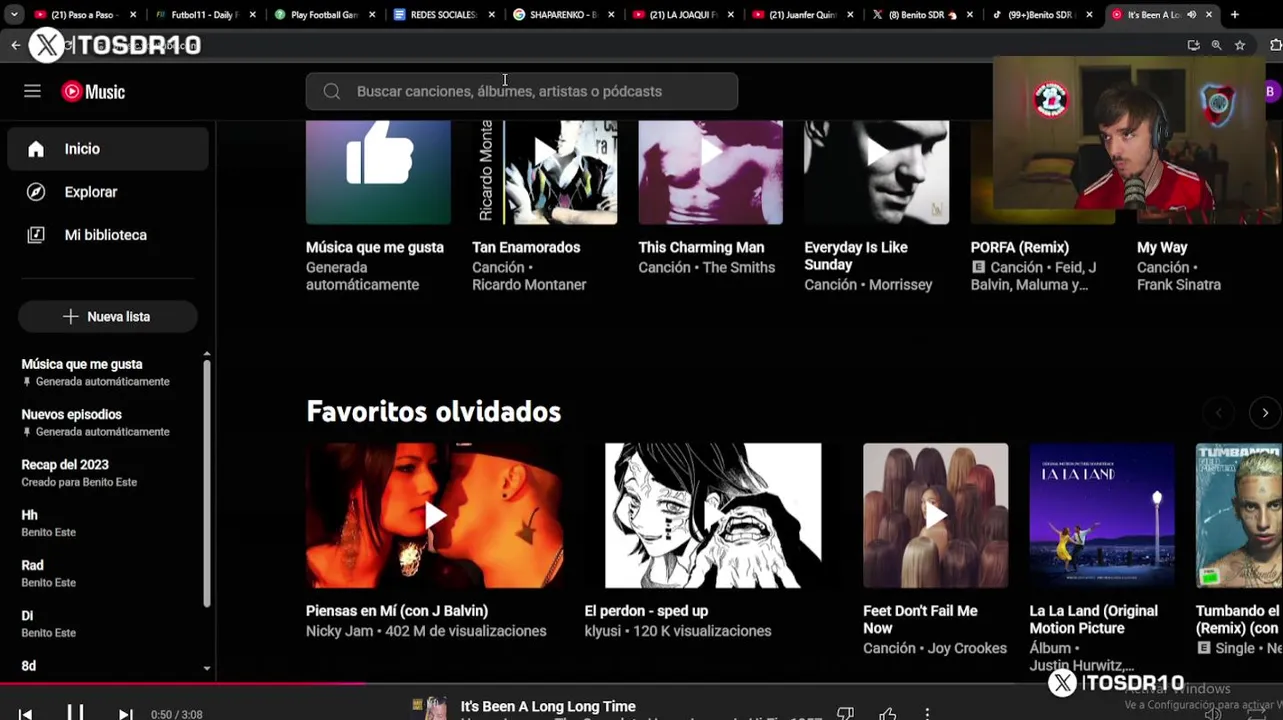Play El perdon - sped up thumbnail
The image size is (1283, 720).
click(713, 516)
